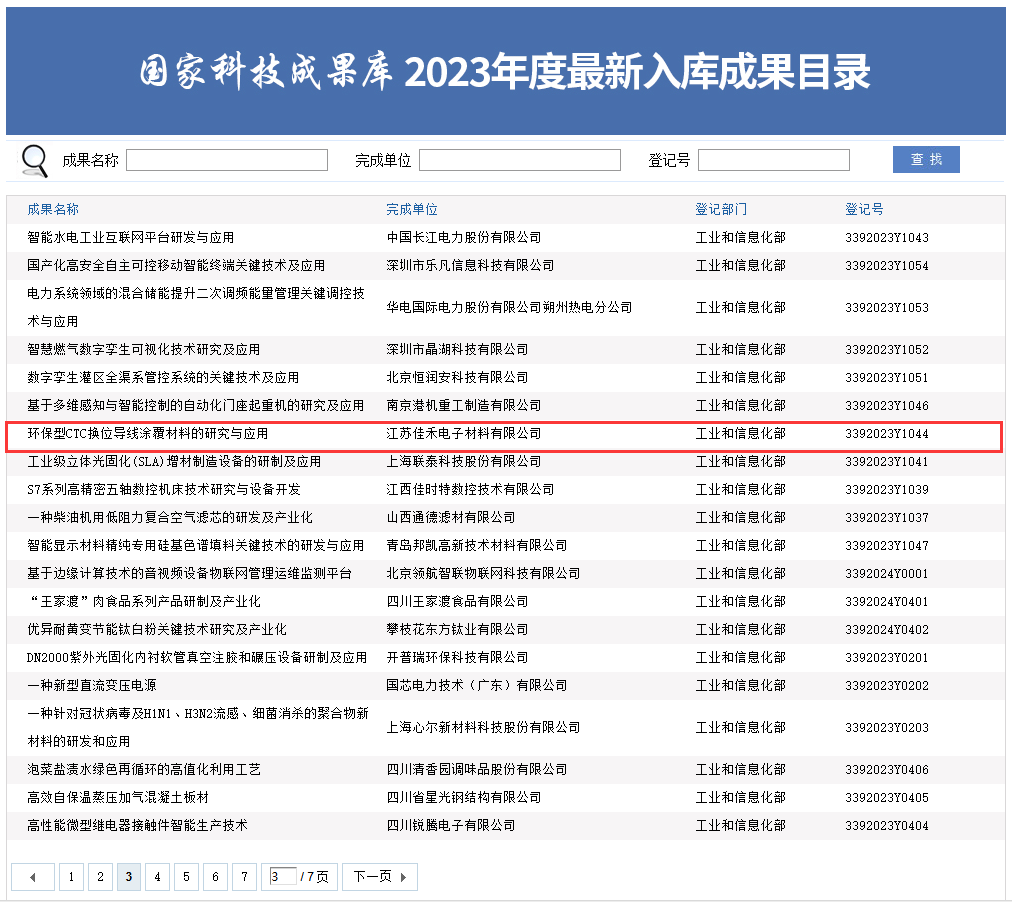Click the 下一页 next page button
The width and height of the screenshot is (1012, 902).
click(x=380, y=877)
